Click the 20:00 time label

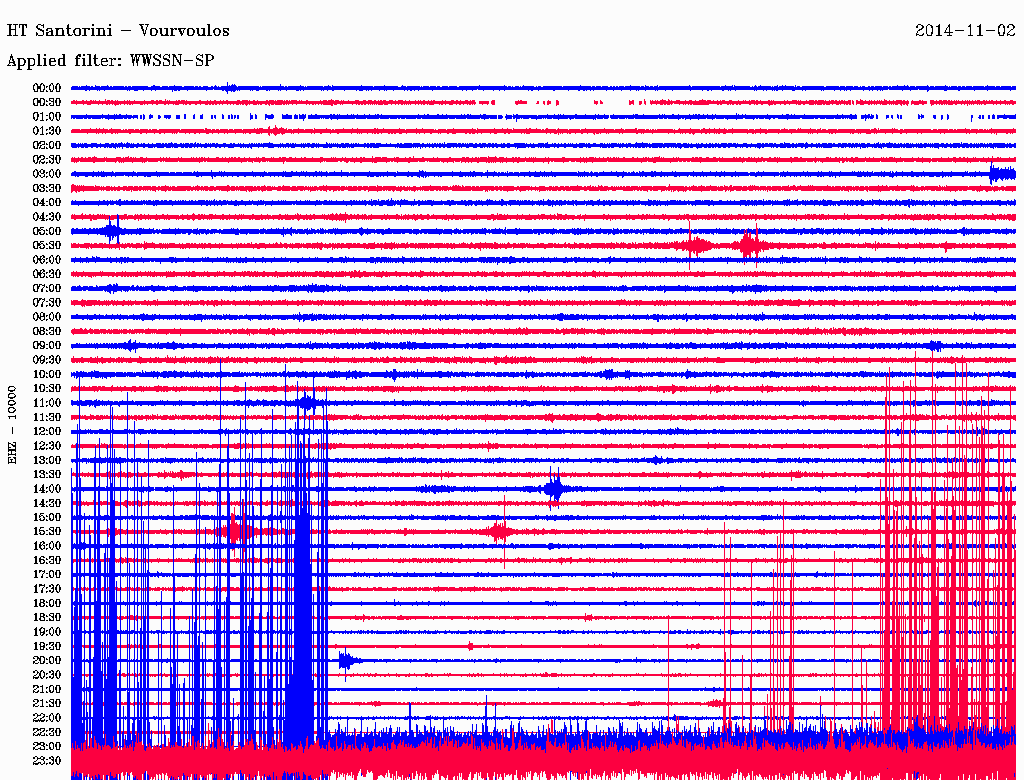coord(47,661)
